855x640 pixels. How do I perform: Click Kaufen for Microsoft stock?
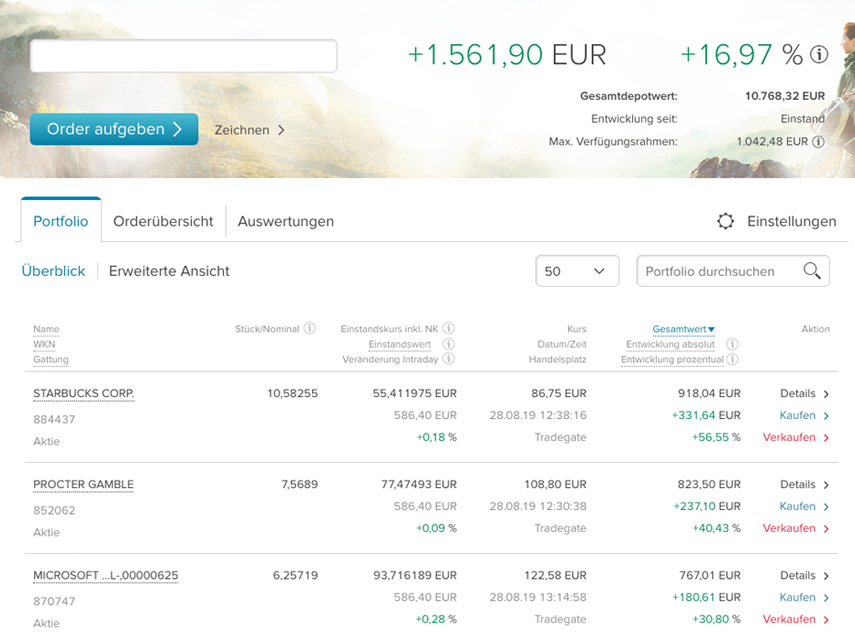click(804, 597)
